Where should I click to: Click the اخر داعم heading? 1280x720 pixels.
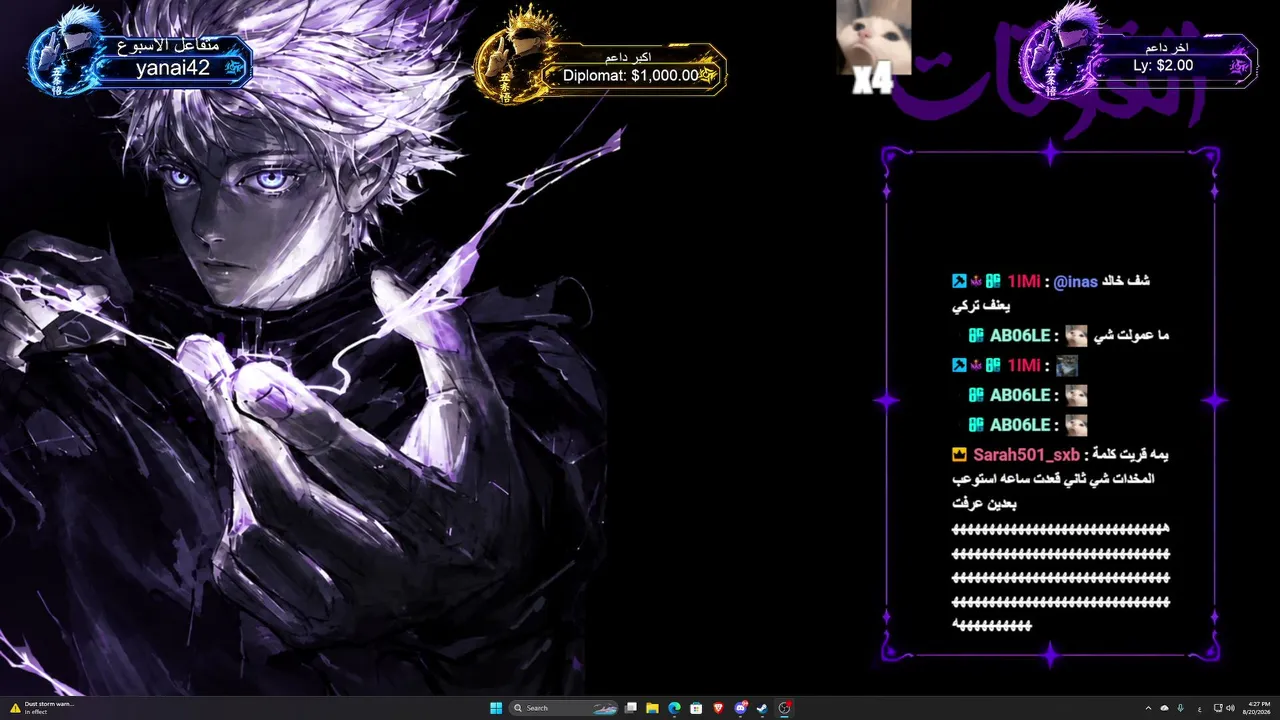[x=1166, y=47]
